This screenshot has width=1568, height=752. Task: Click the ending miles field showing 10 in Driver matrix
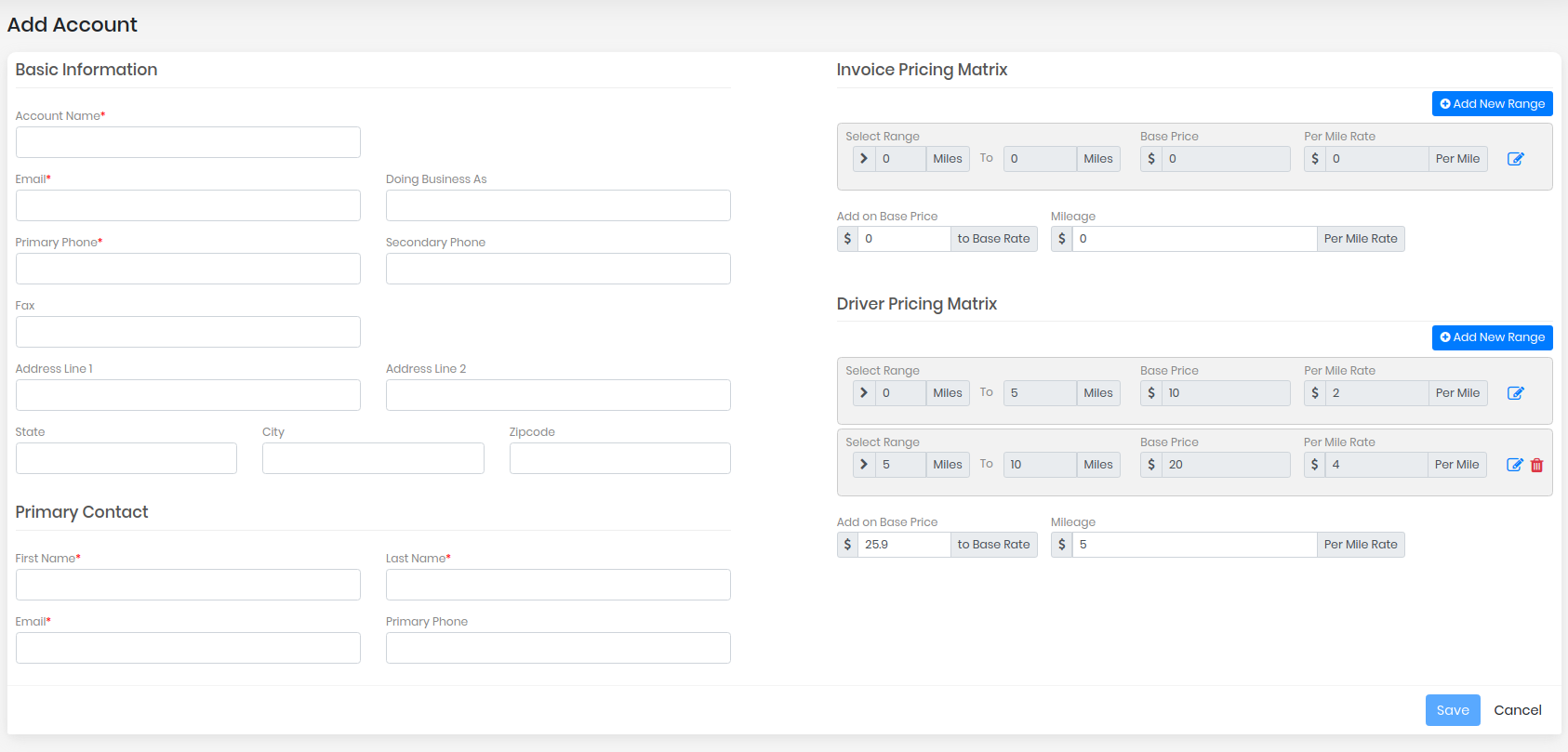[1040, 465]
